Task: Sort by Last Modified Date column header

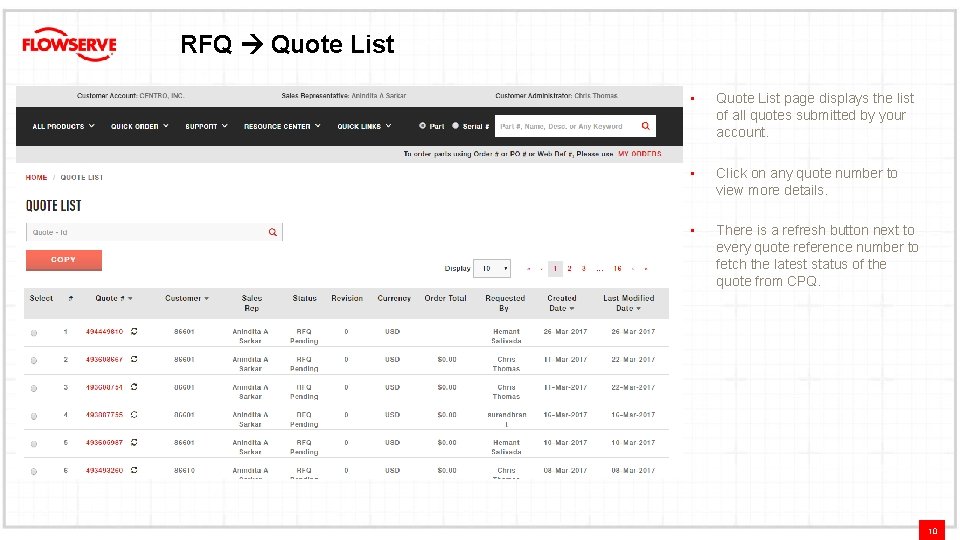Action: click(x=629, y=303)
